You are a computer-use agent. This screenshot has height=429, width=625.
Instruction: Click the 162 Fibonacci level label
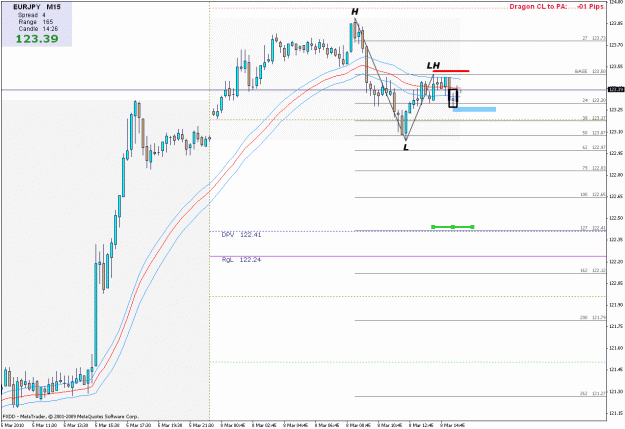[593, 270]
